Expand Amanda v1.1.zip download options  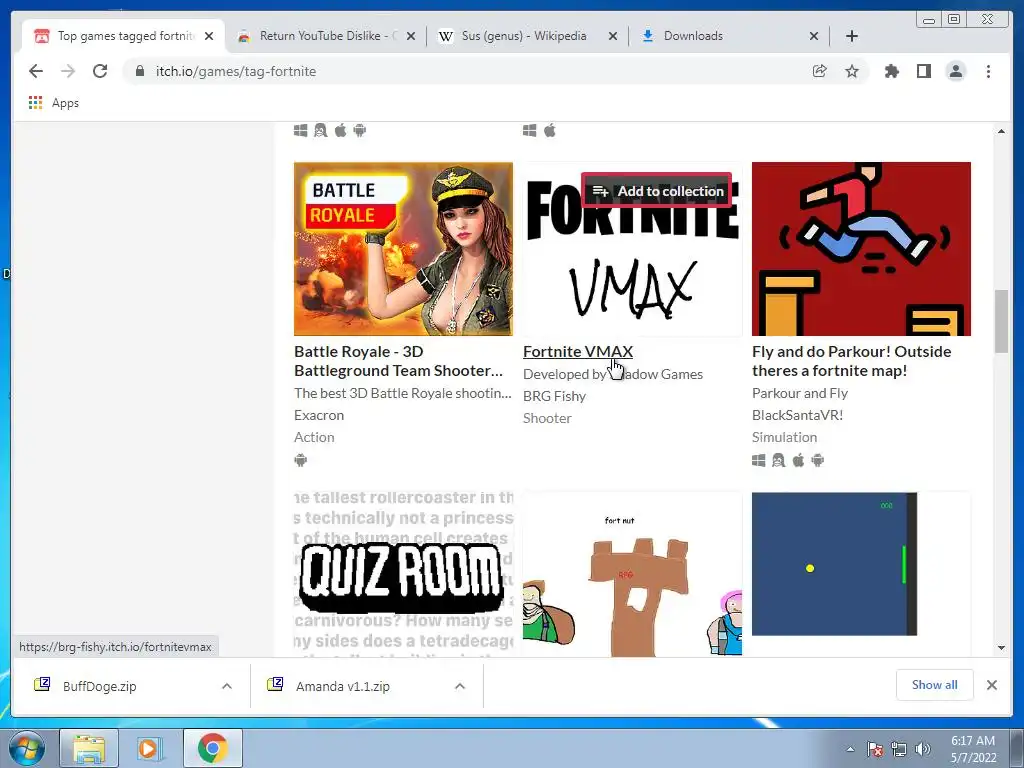coord(460,686)
